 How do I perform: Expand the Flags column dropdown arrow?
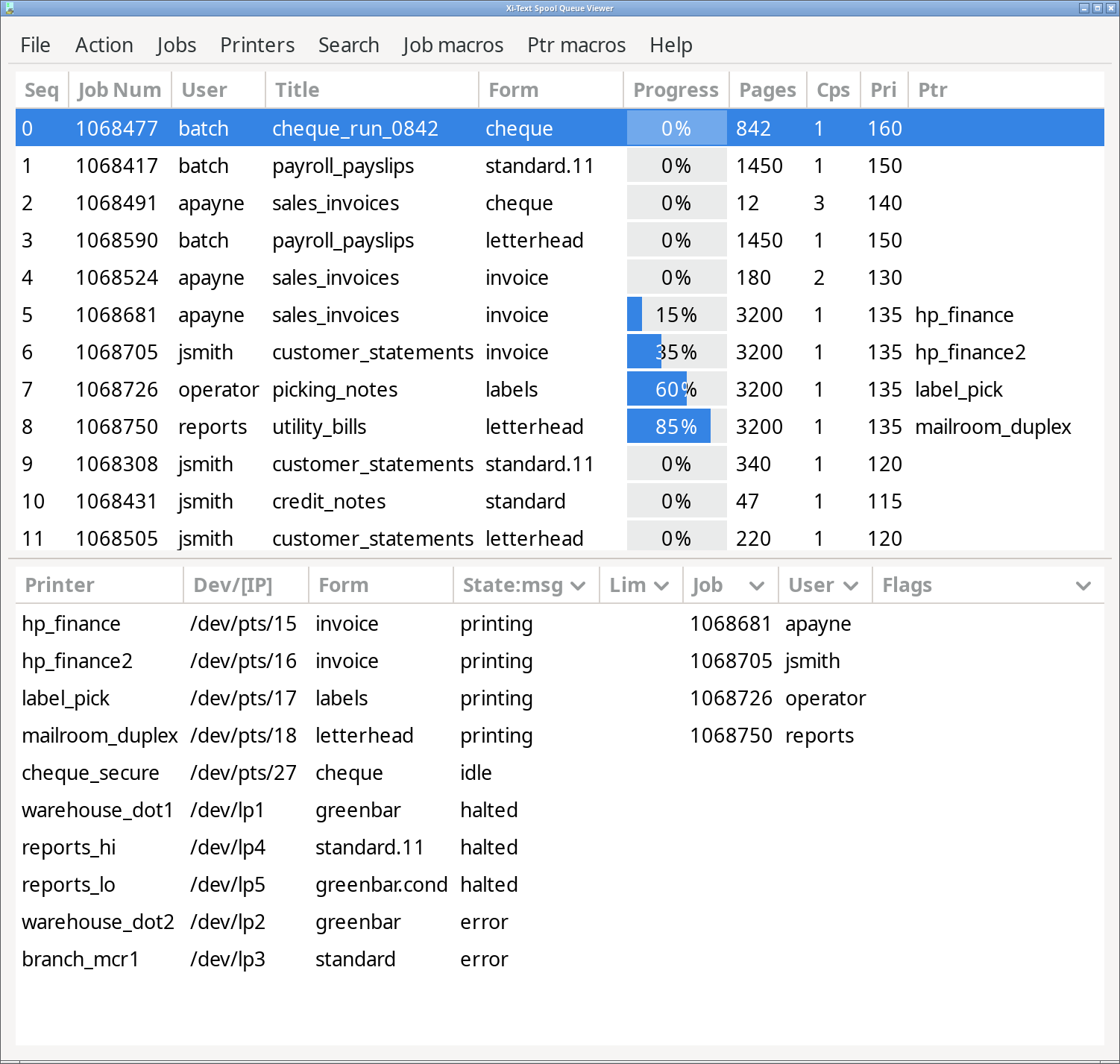coord(1083,586)
